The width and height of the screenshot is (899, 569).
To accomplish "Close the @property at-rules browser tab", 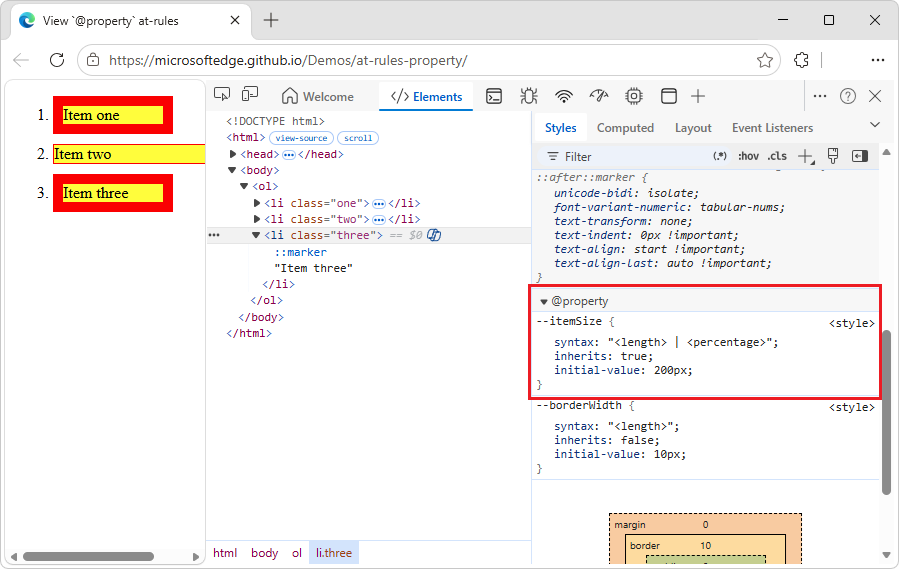I will click(x=234, y=21).
